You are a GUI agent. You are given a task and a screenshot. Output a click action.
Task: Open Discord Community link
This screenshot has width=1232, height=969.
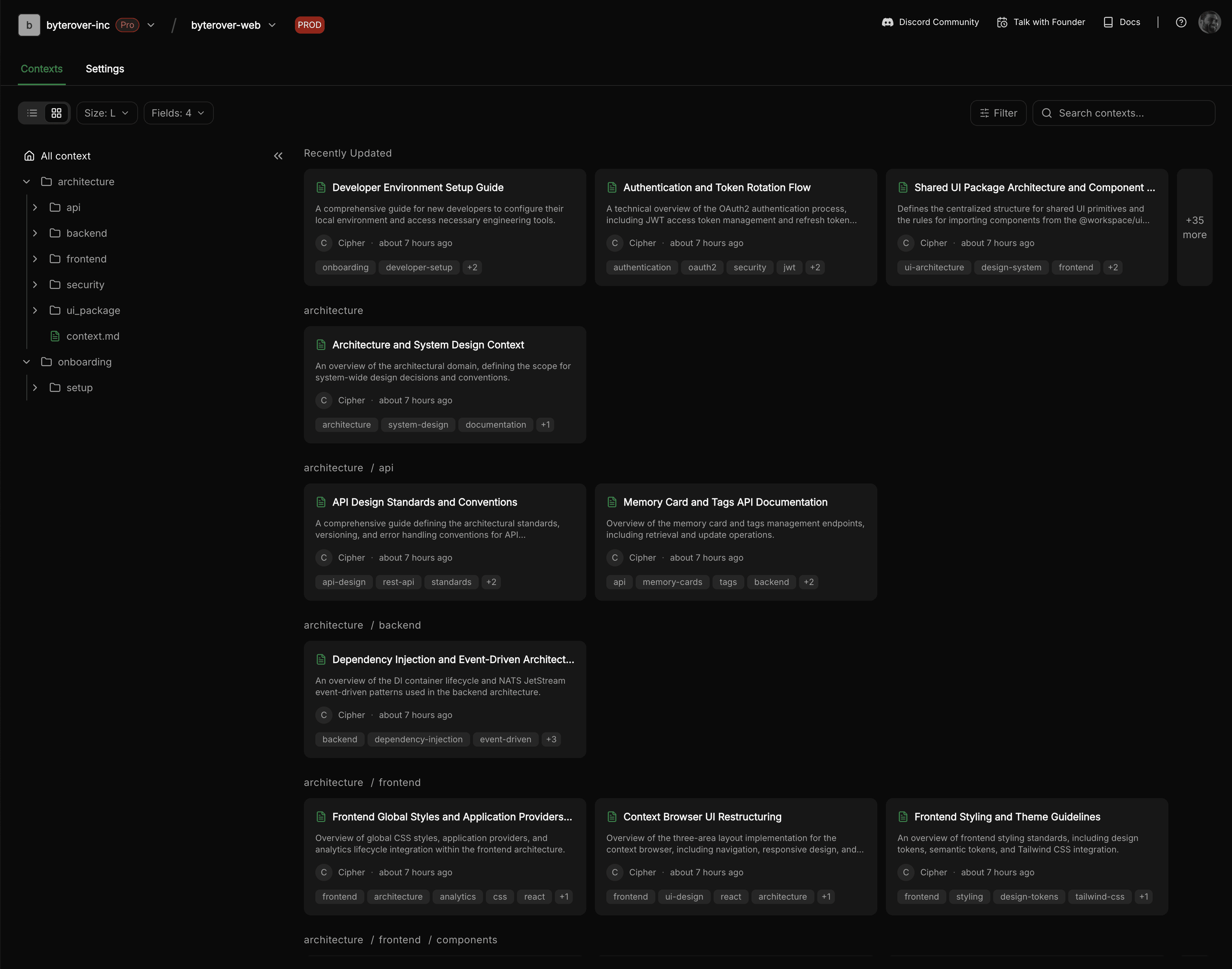click(x=930, y=22)
